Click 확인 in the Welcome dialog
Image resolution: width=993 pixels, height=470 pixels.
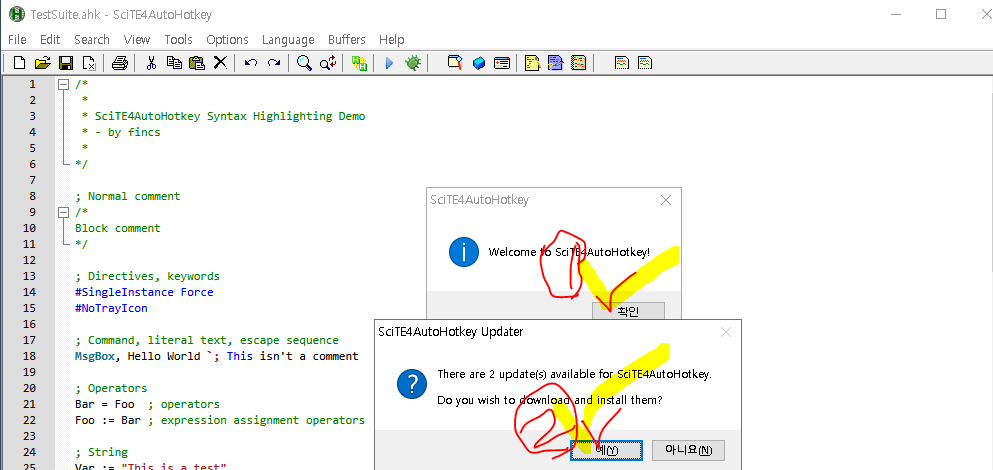pos(628,310)
